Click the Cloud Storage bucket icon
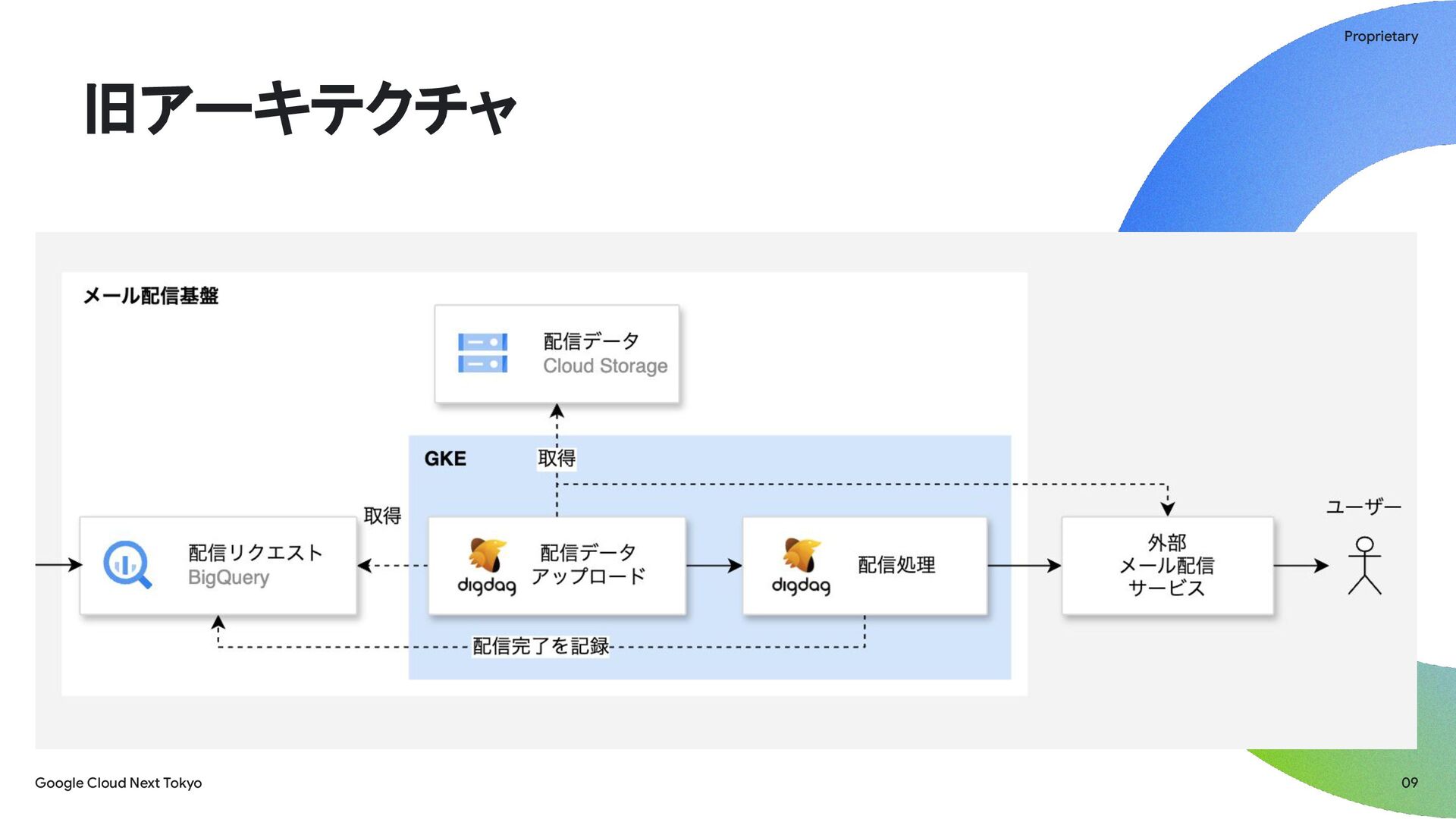The width and height of the screenshot is (1456, 819). (x=482, y=353)
